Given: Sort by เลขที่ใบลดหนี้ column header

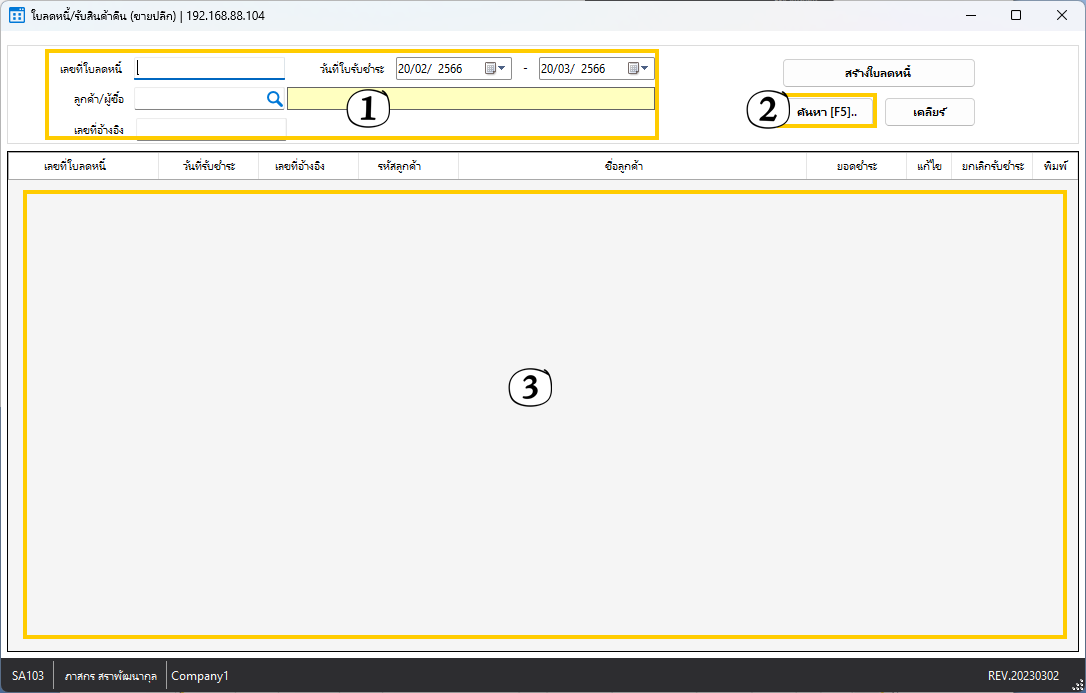Looking at the screenshot, I should 75,166.
